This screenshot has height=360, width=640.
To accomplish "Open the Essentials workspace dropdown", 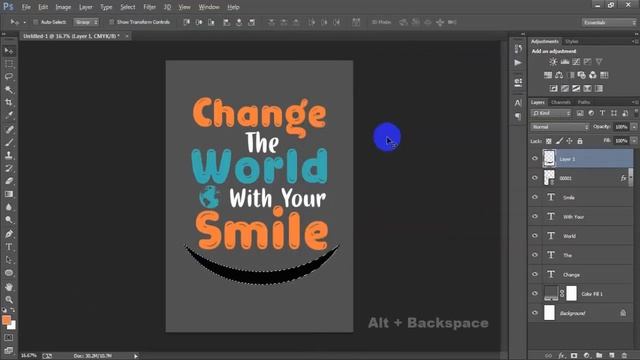I will [609, 22].
